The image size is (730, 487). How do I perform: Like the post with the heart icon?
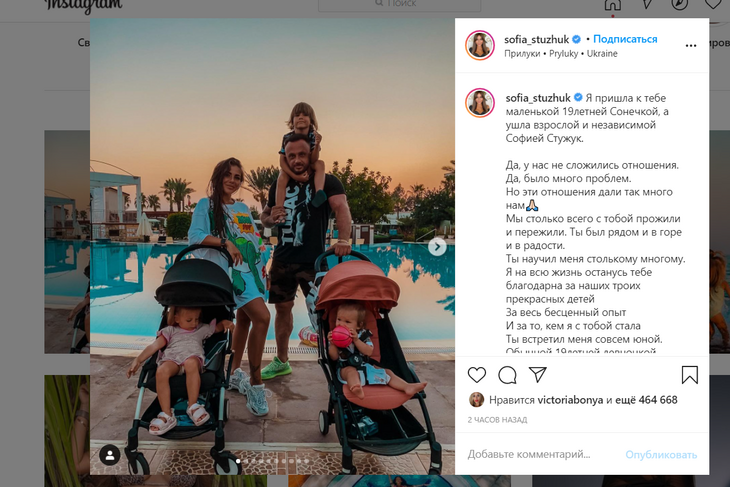pos(477,375)
